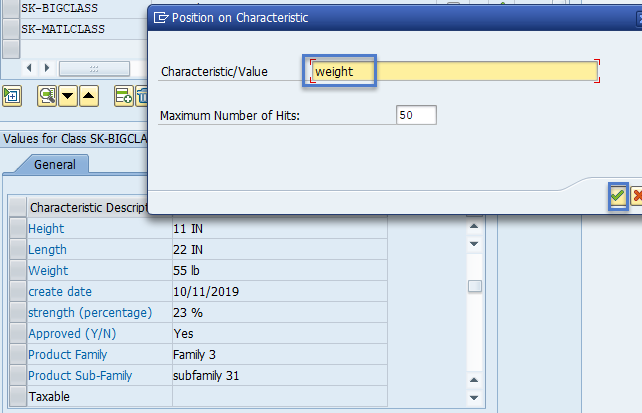Click the delete trash can icon
Viewport: 642px width, 413px height.
coord(142,96)
